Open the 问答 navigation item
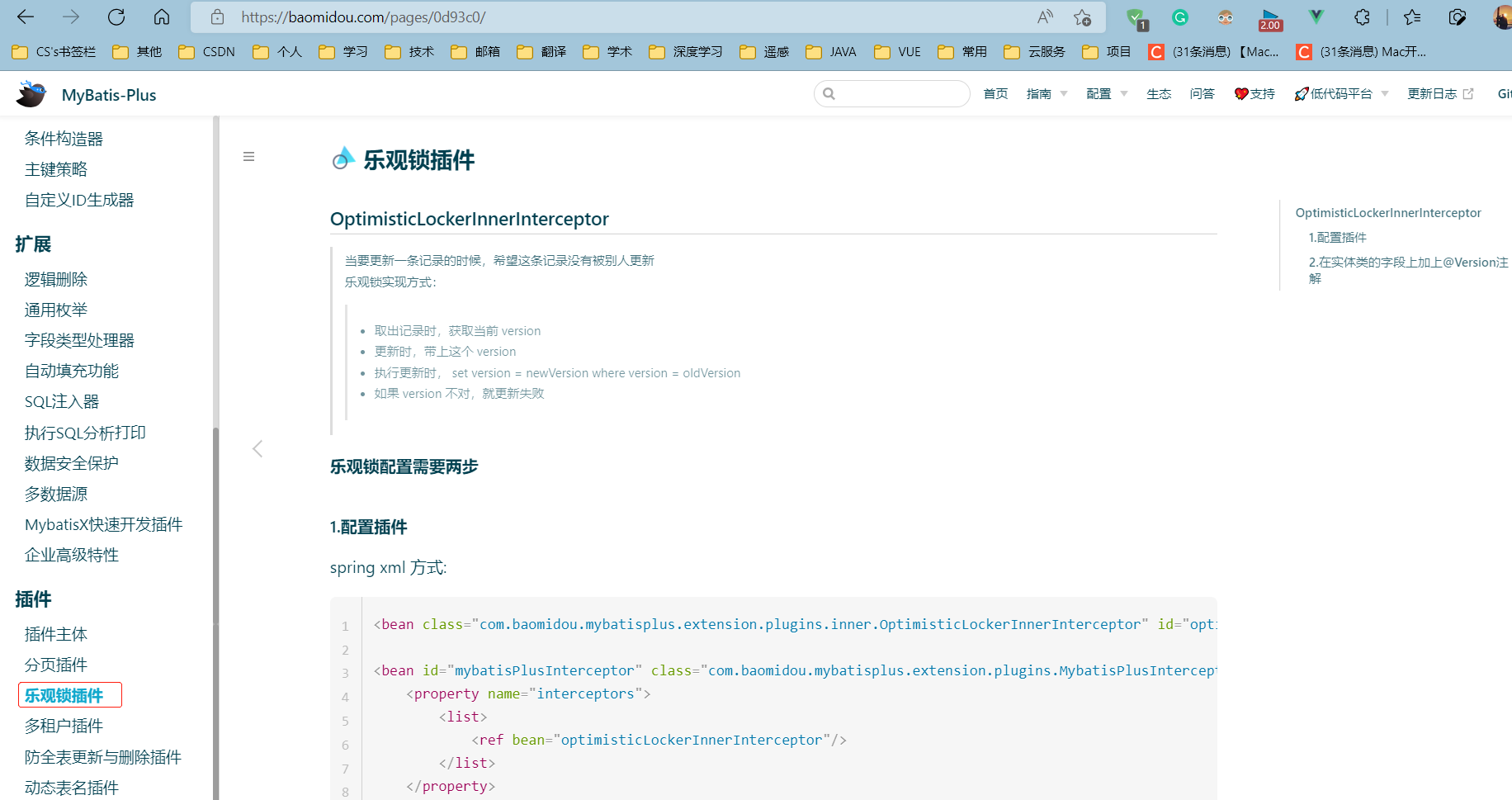Screen dimensions: 1512x800 (1202, 94)
